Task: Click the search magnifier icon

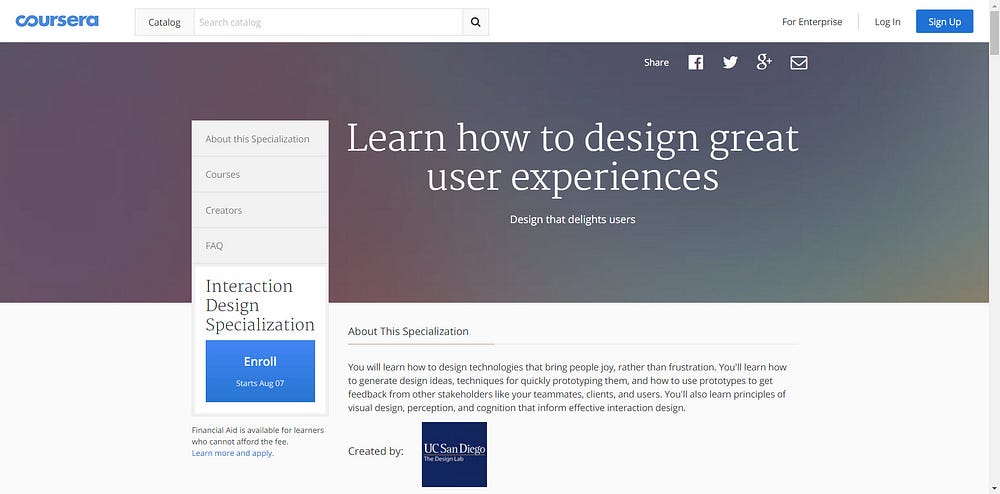Action: (475, 22)
